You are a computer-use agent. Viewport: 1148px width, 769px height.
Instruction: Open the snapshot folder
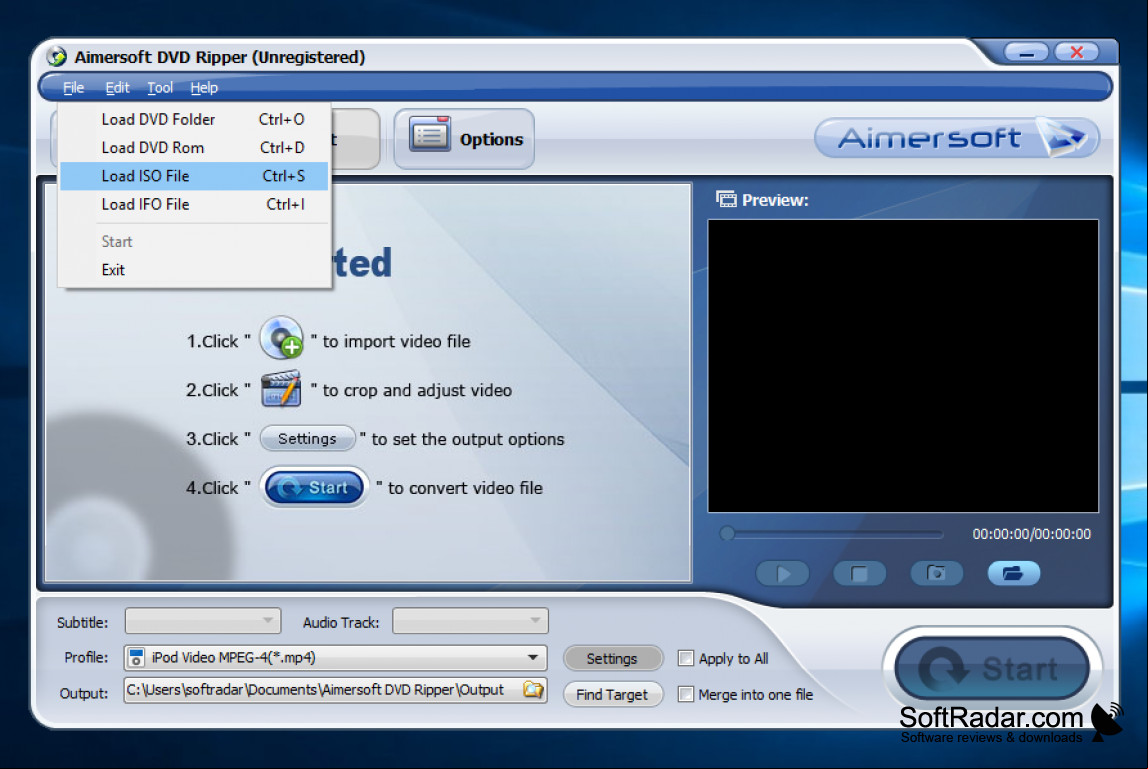[1014, 573]
